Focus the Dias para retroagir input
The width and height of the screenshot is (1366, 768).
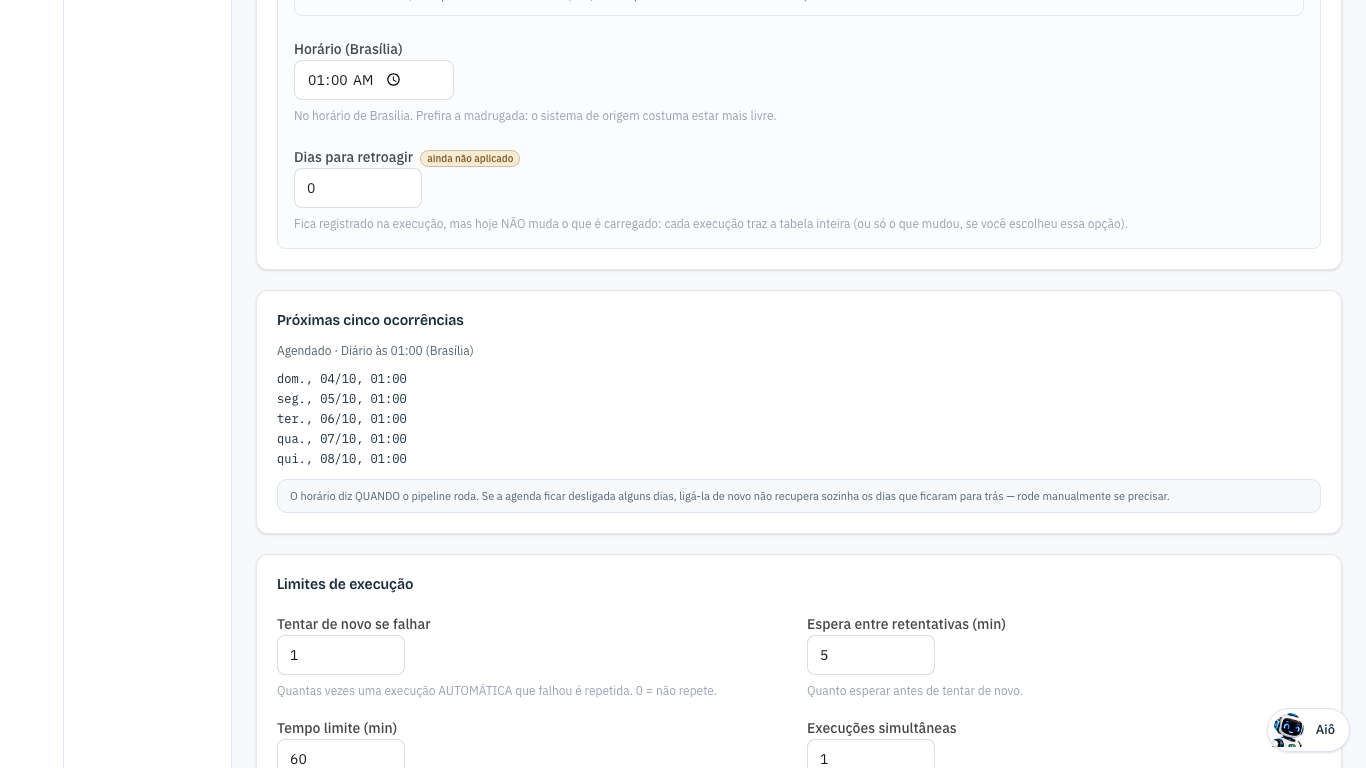coord(358,188)
